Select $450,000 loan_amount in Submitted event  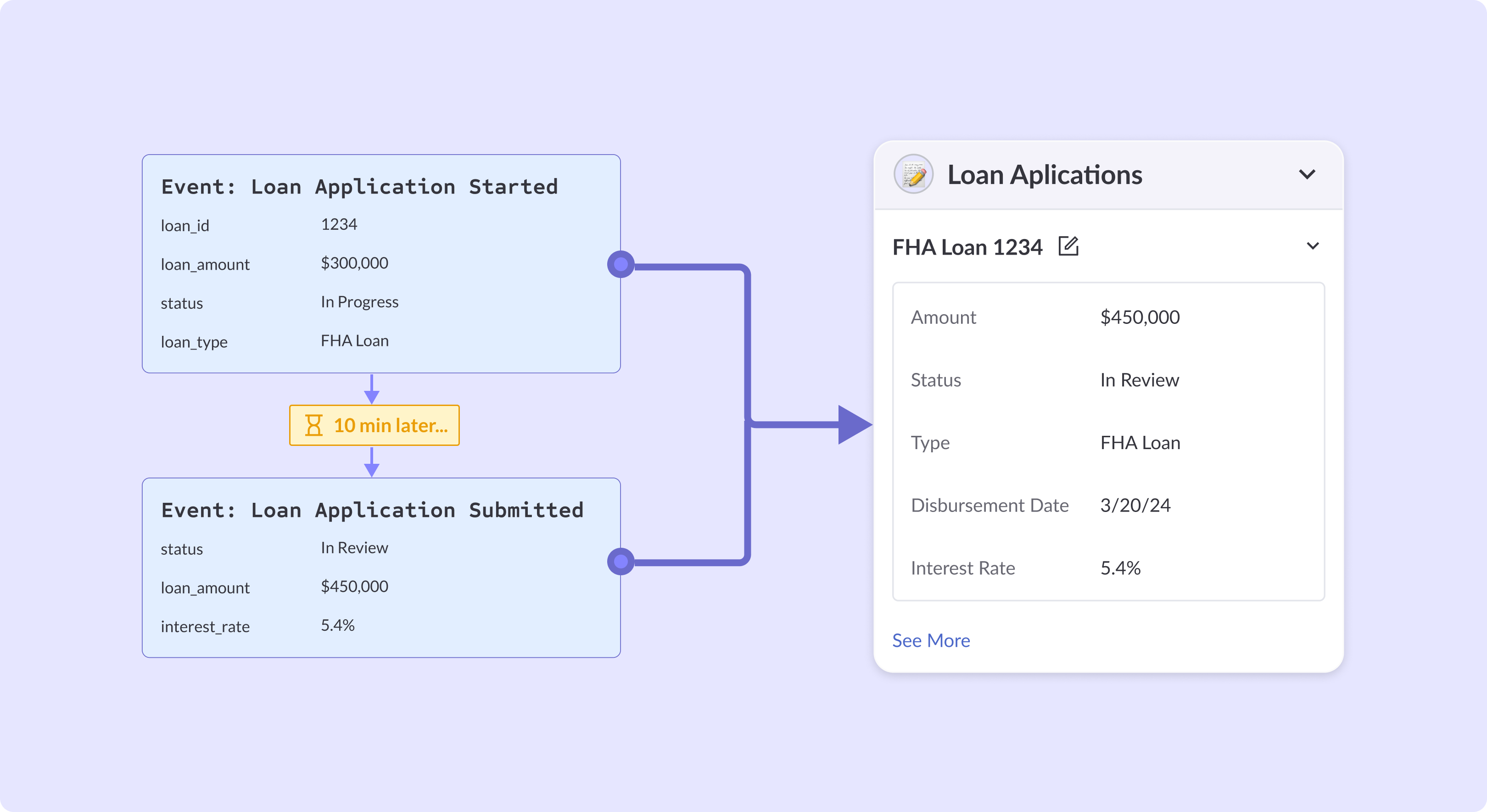pos(354,586)
